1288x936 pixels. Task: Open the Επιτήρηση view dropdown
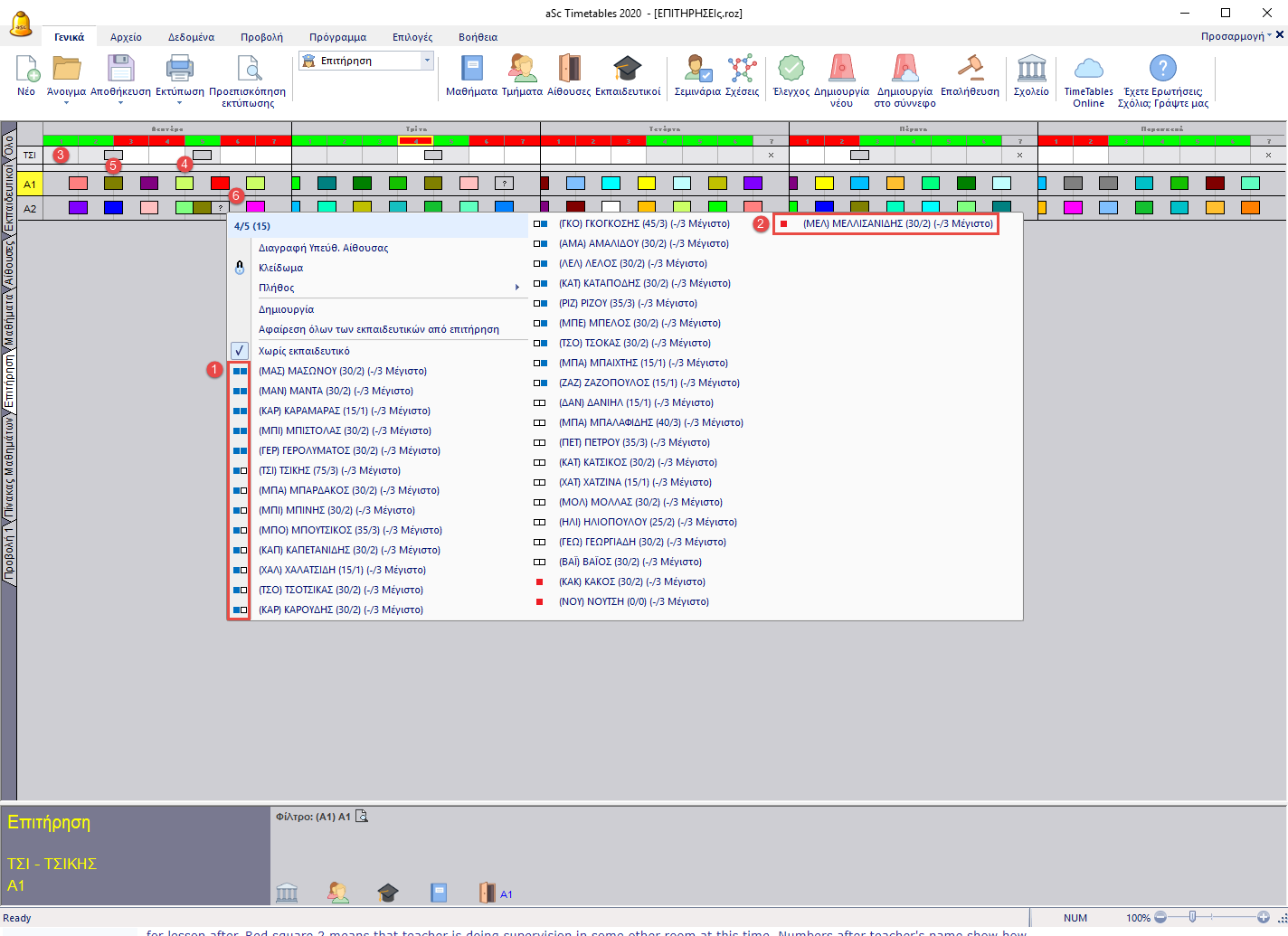tap(427, 61)
